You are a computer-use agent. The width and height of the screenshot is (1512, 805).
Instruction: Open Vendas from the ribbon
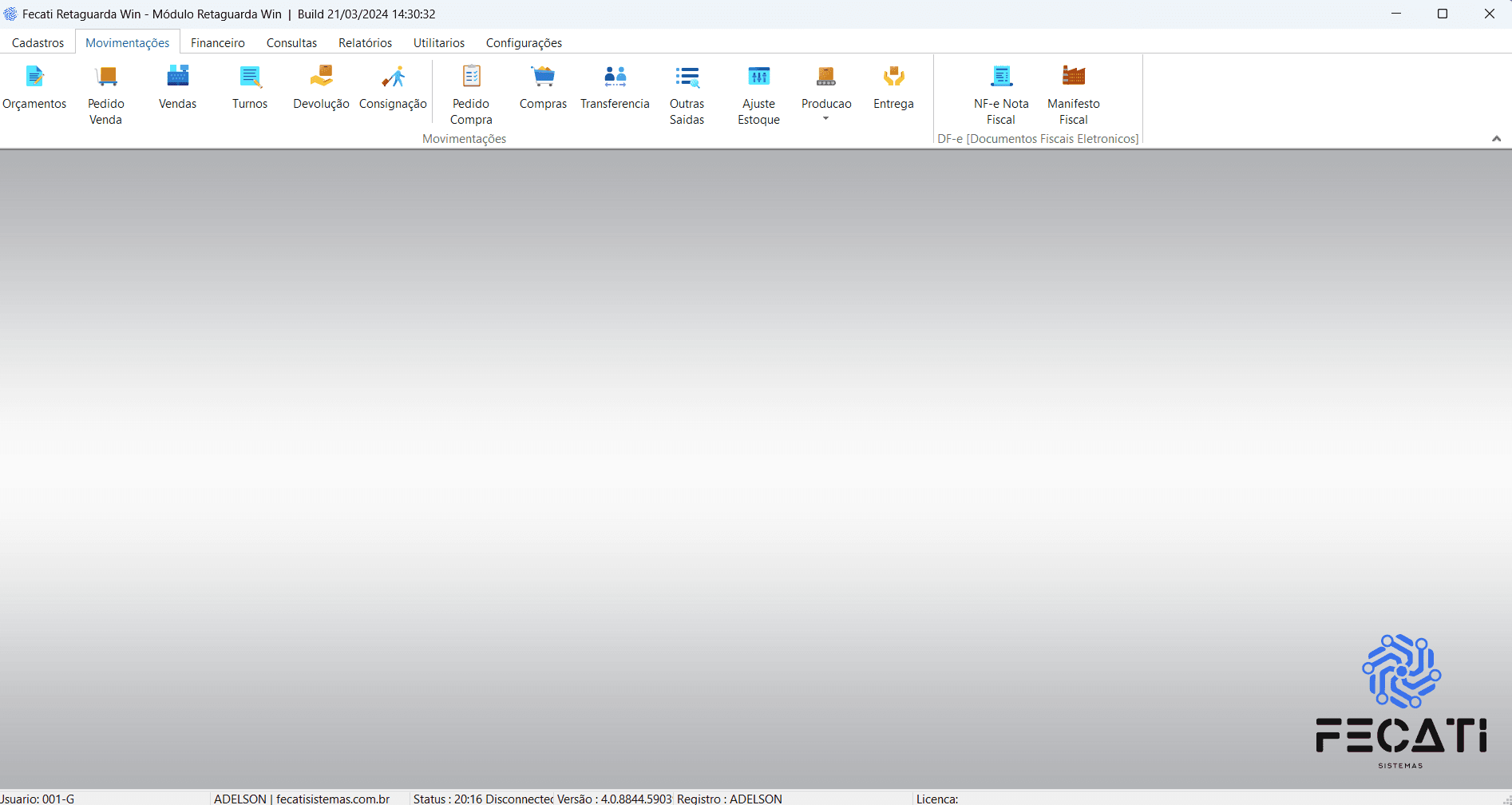(x=177, y=77)
